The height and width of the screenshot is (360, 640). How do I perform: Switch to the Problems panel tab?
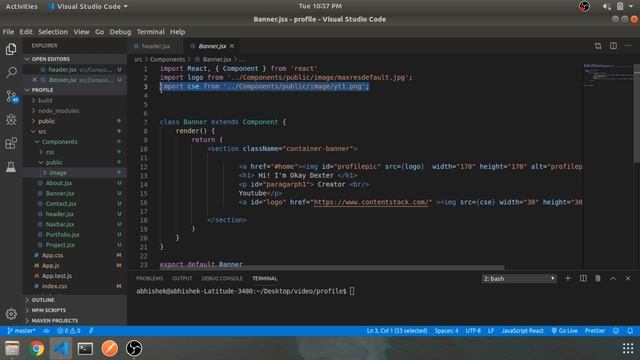tap(149, 278)
